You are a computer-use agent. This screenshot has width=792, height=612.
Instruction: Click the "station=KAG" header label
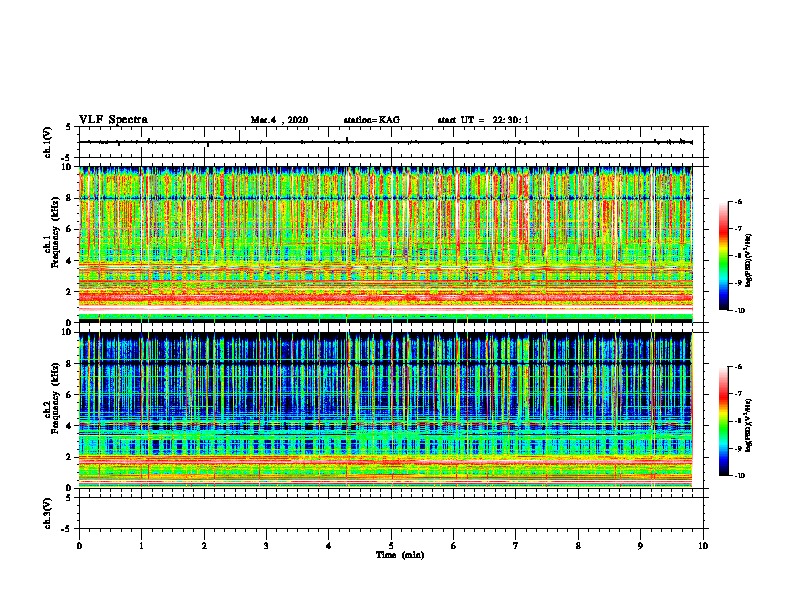[x=372, y=120]
